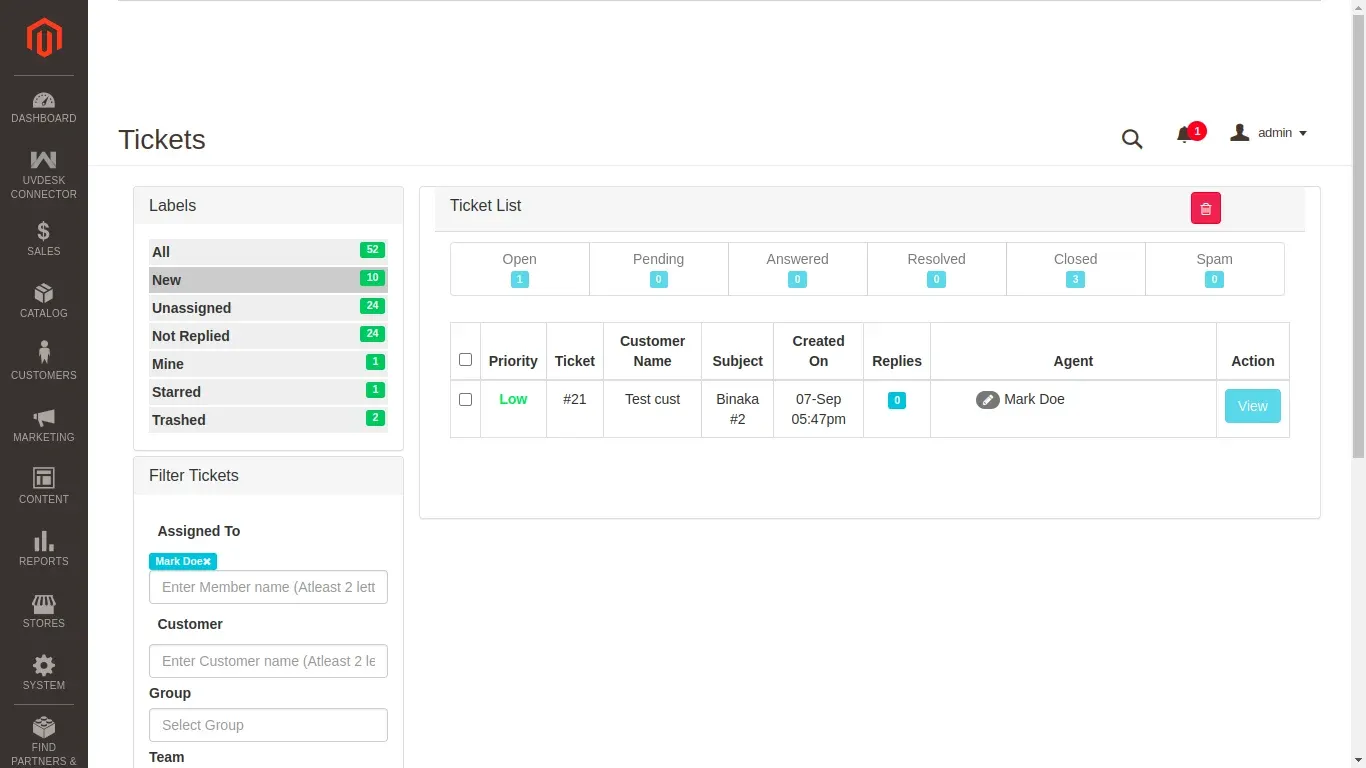Open the UVdesk Connector sidebar menu

[44, 174]
